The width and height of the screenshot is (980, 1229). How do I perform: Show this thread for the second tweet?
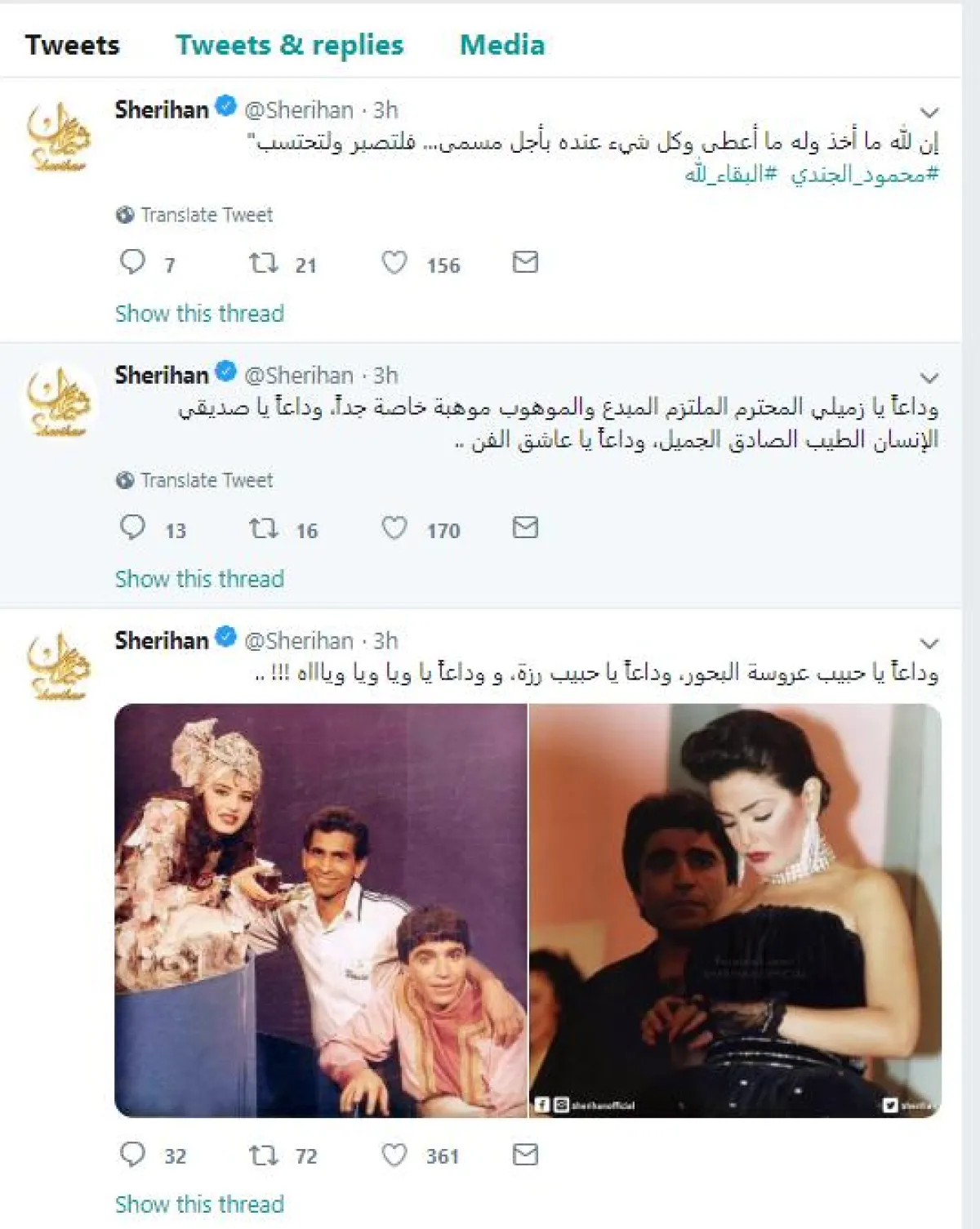click(199, 579)
